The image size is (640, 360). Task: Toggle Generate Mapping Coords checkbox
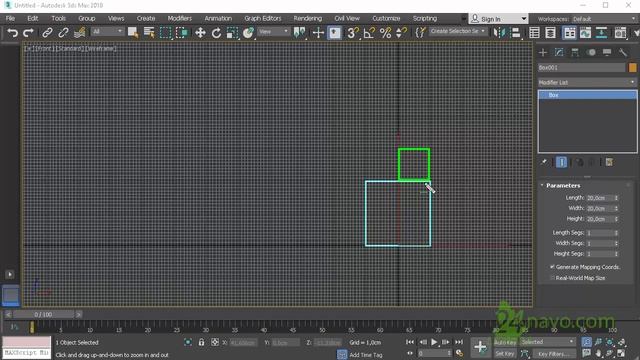[x=552, y=267]
